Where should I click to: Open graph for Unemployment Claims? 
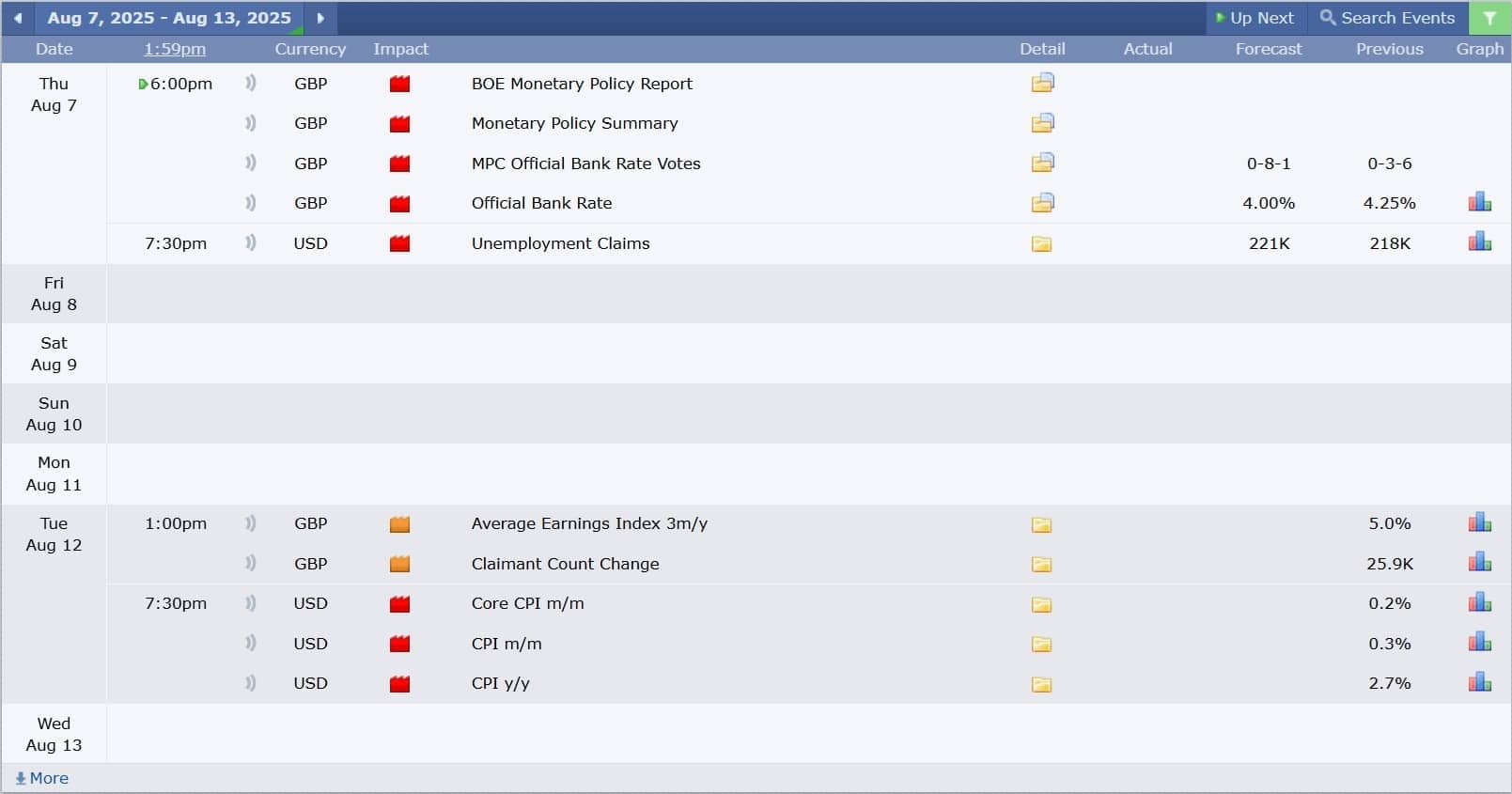1480,241
